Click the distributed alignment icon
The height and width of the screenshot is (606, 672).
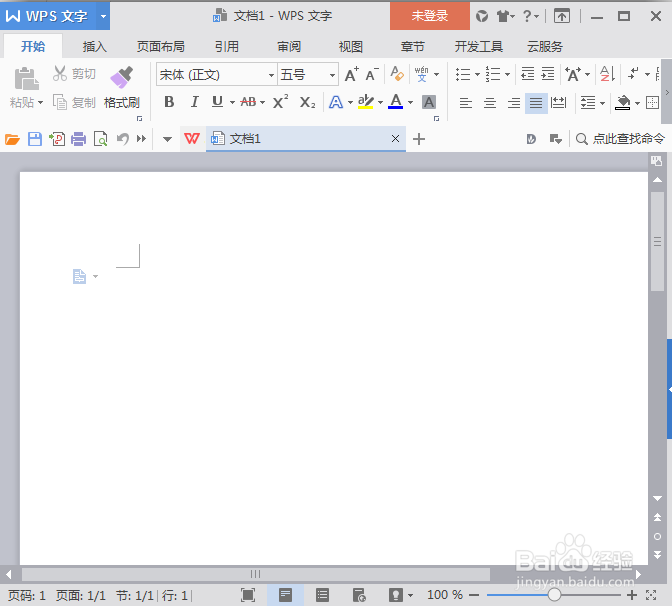pos(558,103)
